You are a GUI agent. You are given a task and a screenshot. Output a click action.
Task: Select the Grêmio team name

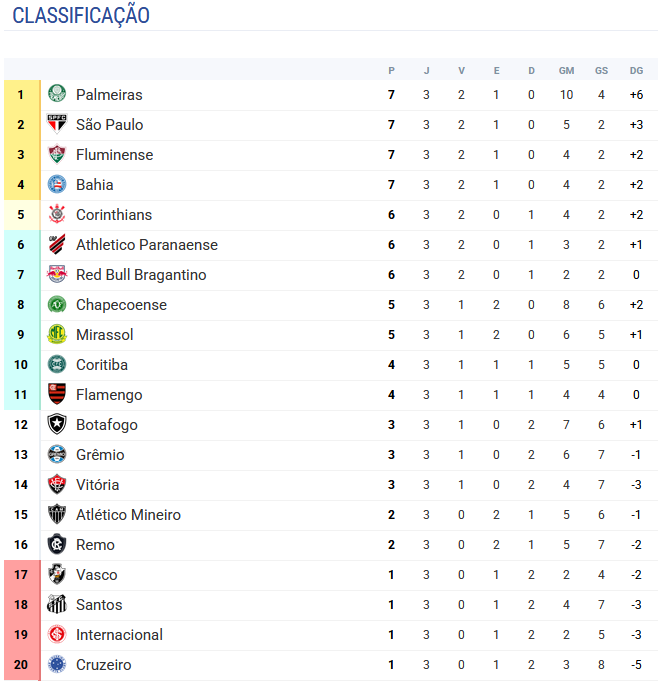(x=100, y=455)
